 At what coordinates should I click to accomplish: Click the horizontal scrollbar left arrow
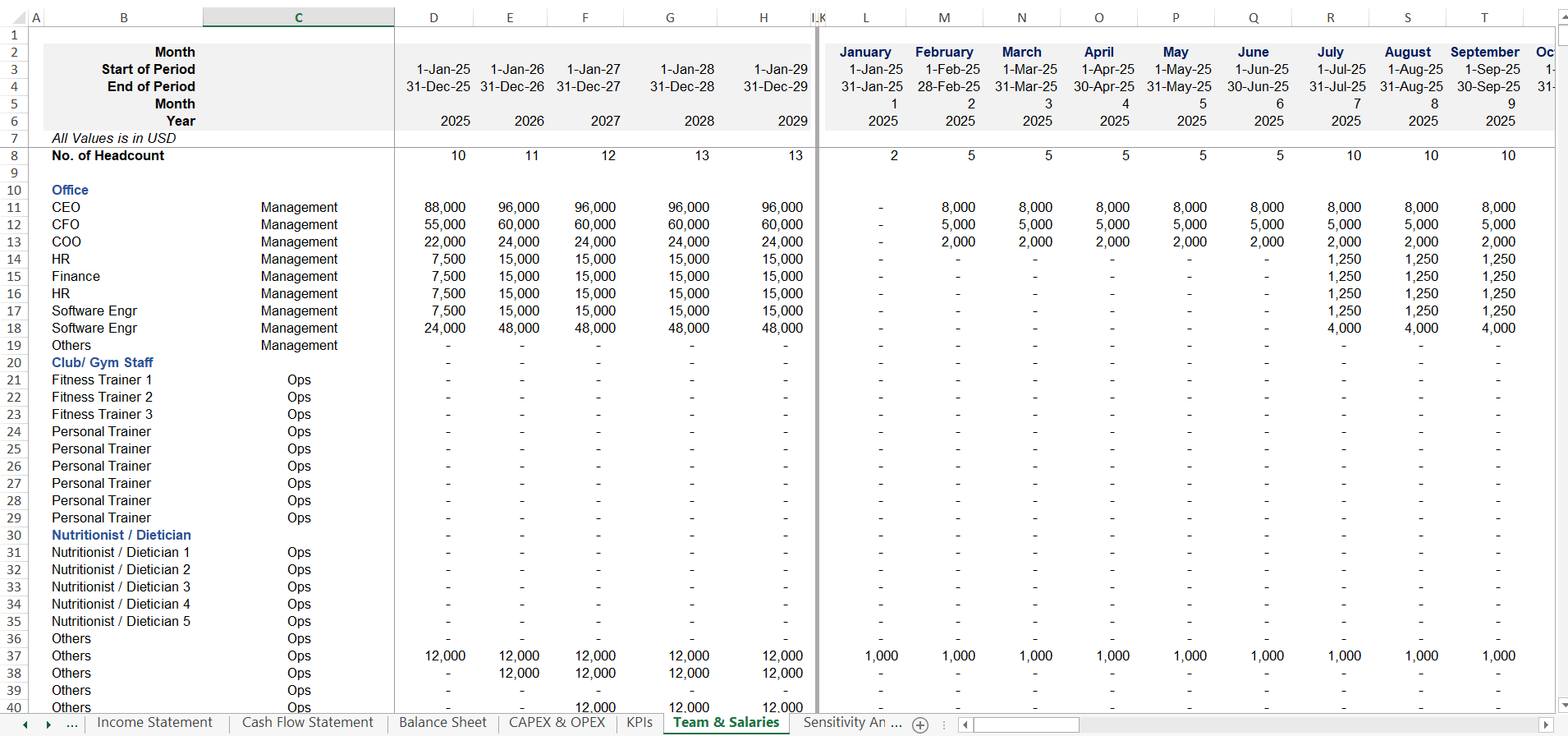[x=965, y=724]
